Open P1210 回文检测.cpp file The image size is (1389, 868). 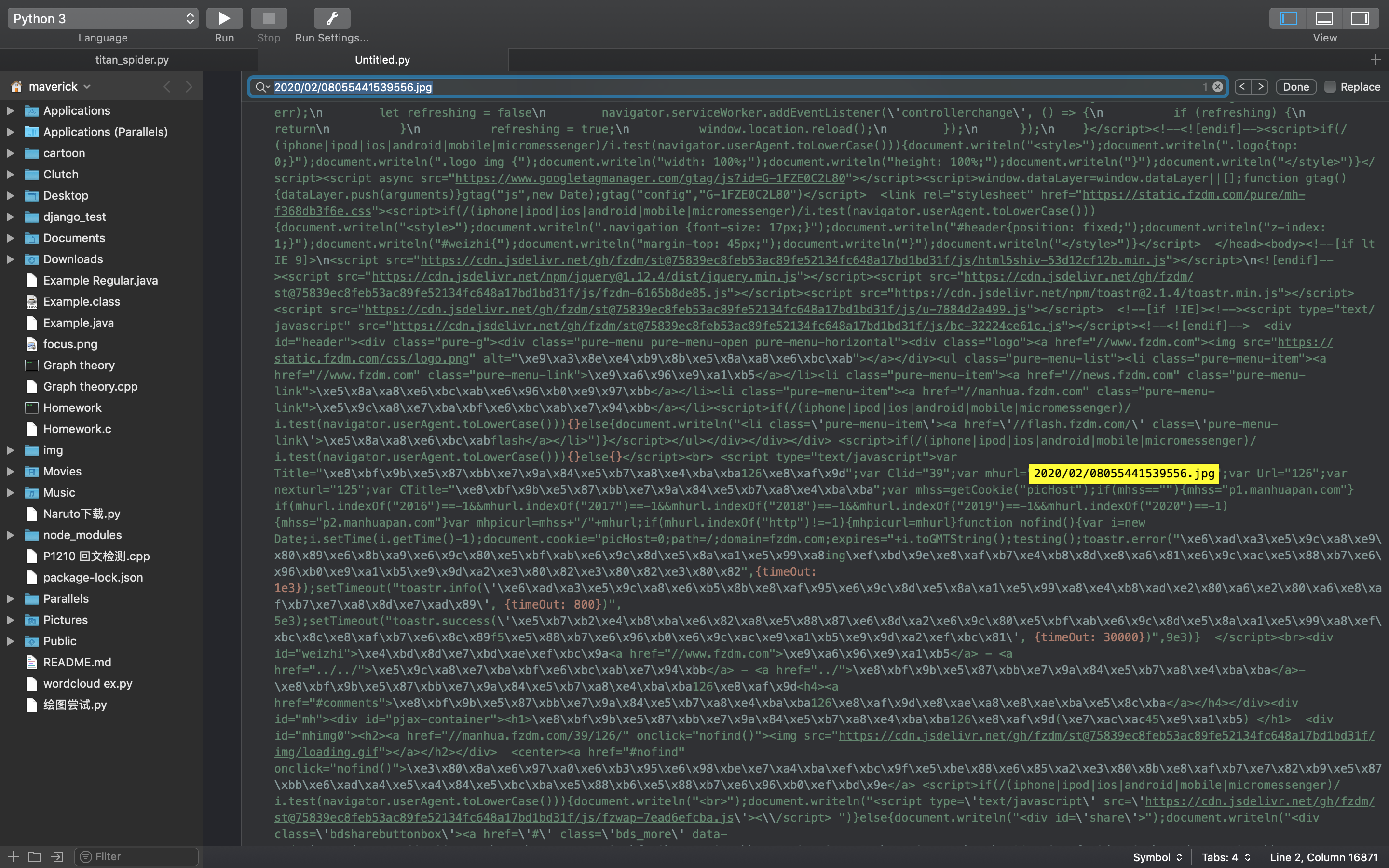pos(96,557)
